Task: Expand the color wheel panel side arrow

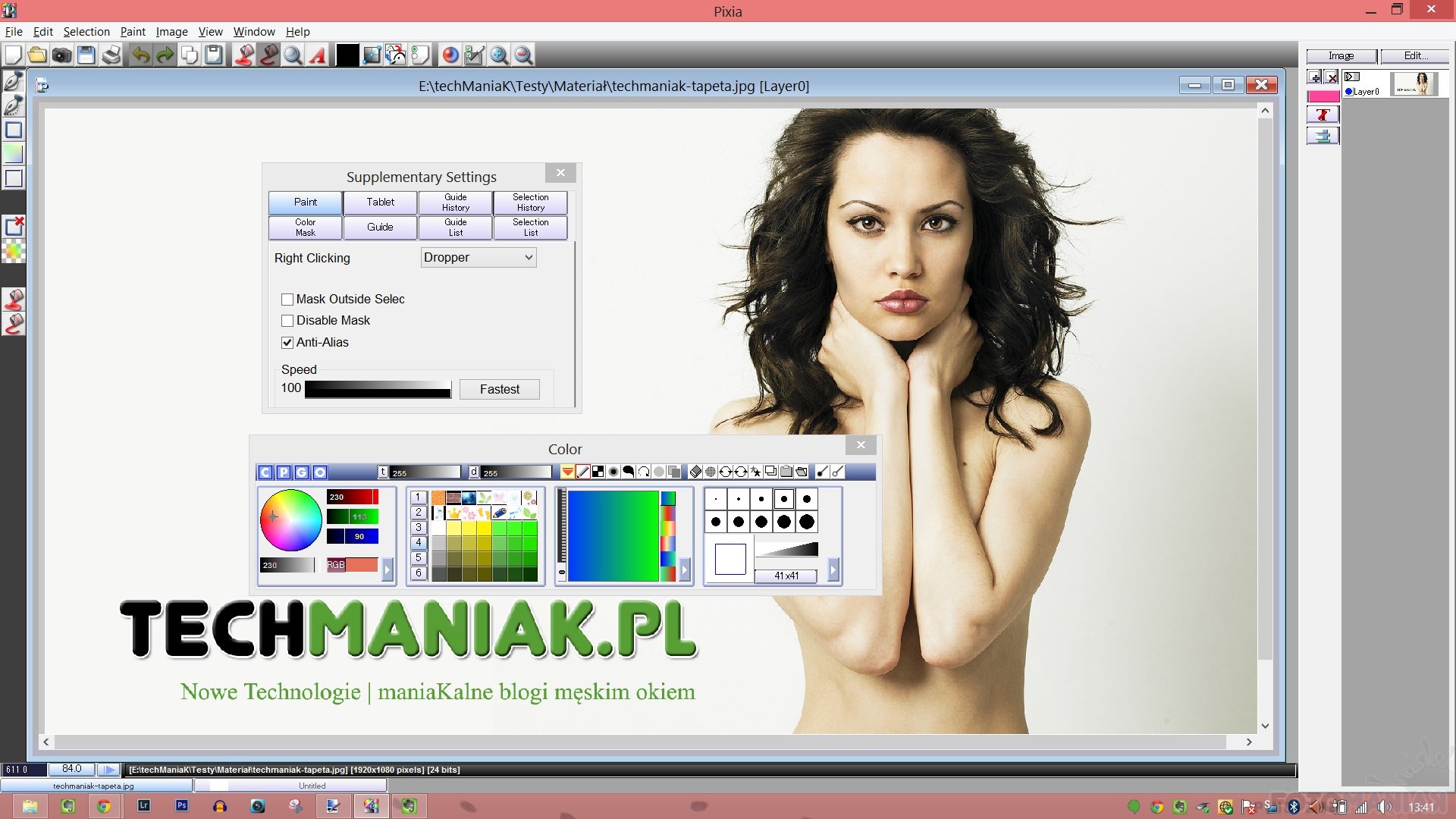Action: point(388,569)
